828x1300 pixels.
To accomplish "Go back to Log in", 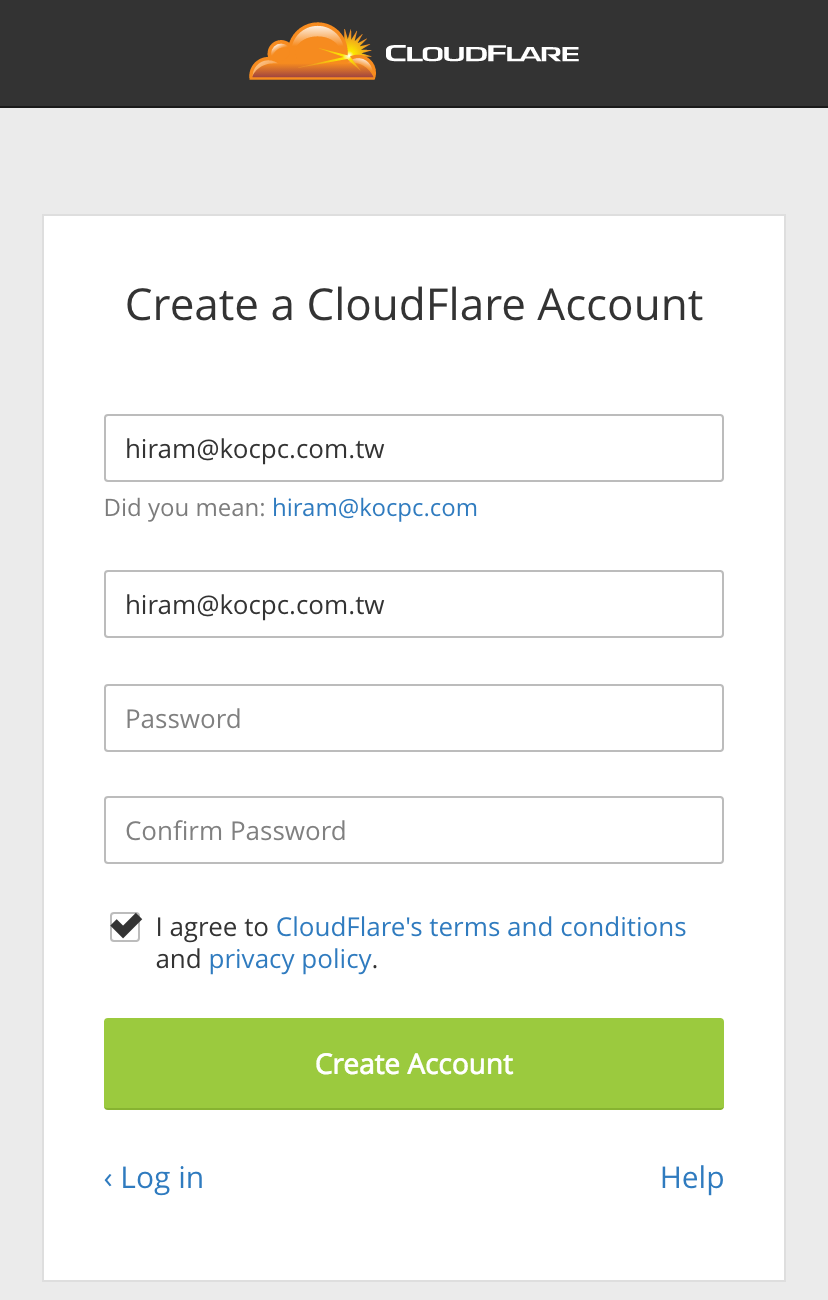I will point(154,1178).
